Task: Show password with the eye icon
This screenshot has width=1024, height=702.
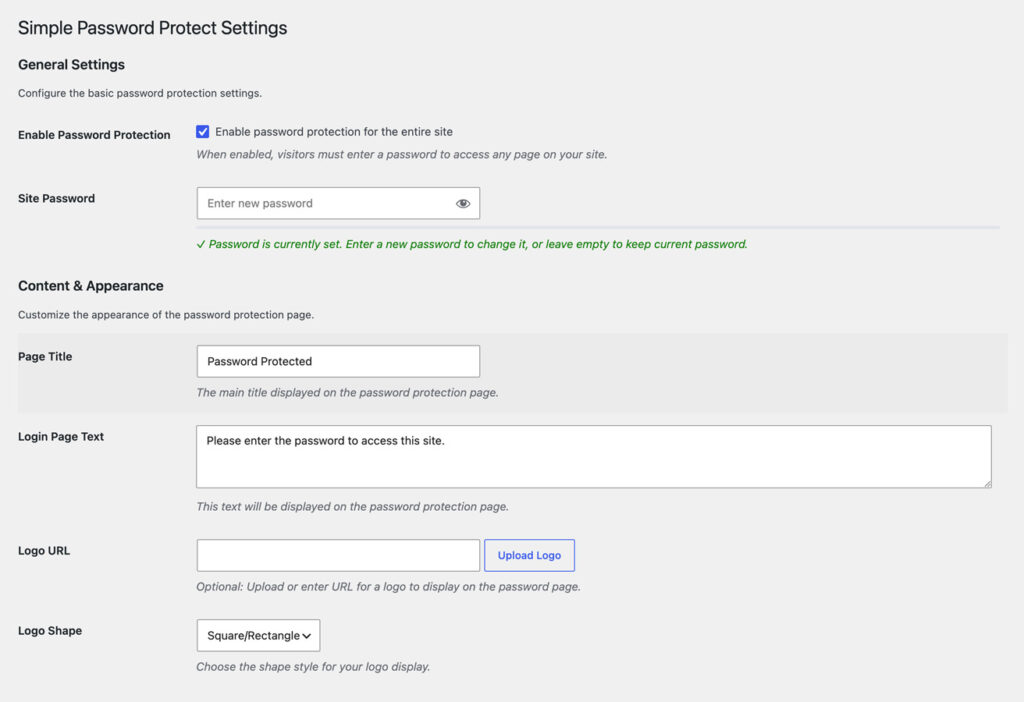Action: tap(463, 204)
